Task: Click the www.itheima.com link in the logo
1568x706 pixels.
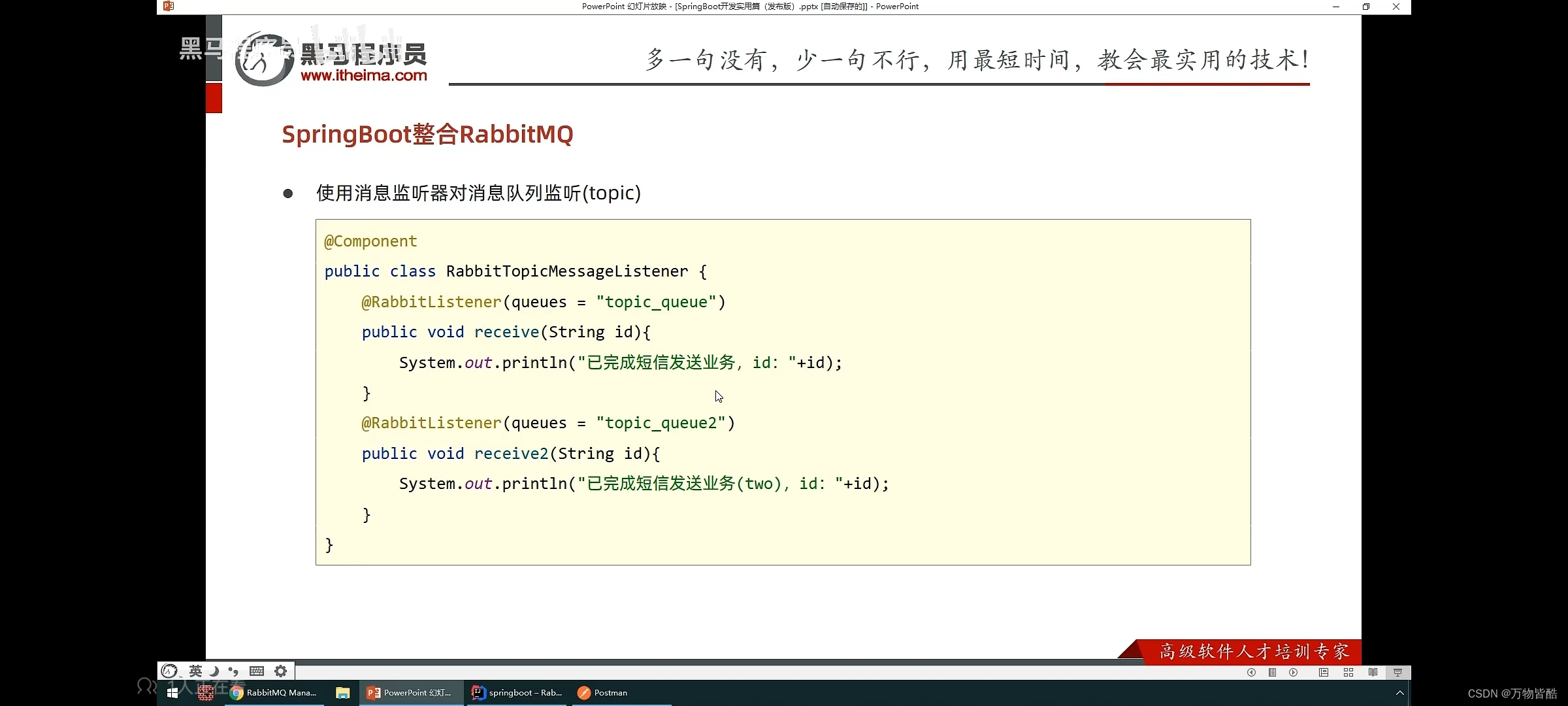Action: (364, 75)
